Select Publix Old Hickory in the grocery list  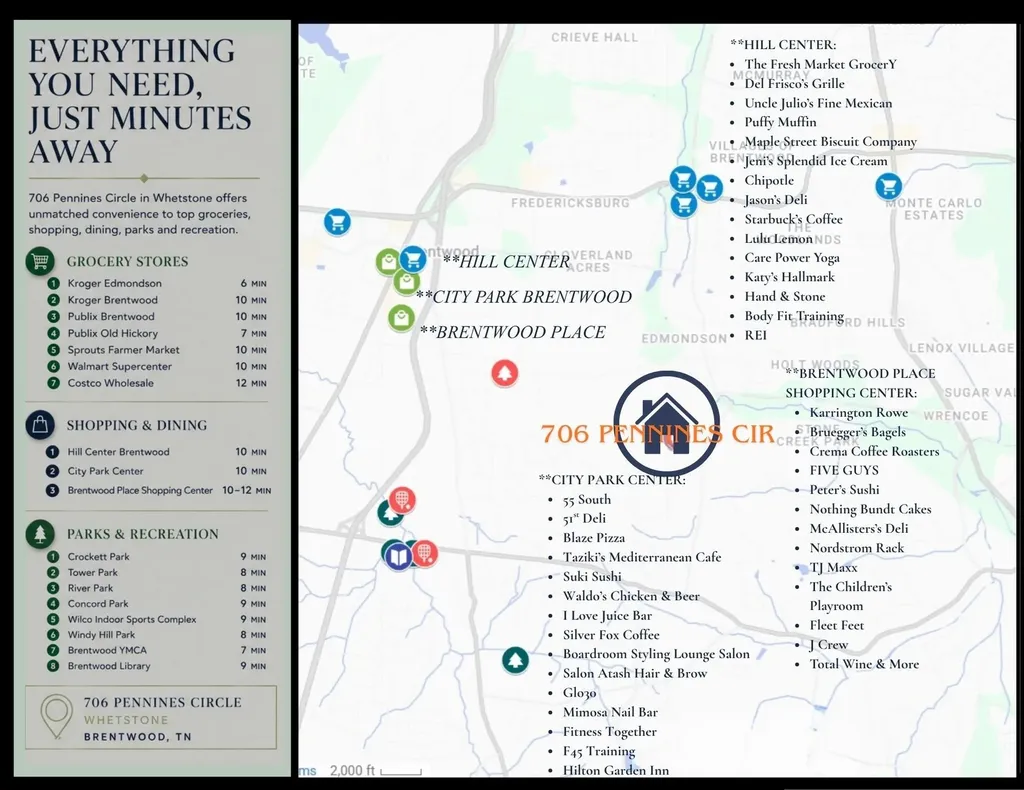coord(112,333)
